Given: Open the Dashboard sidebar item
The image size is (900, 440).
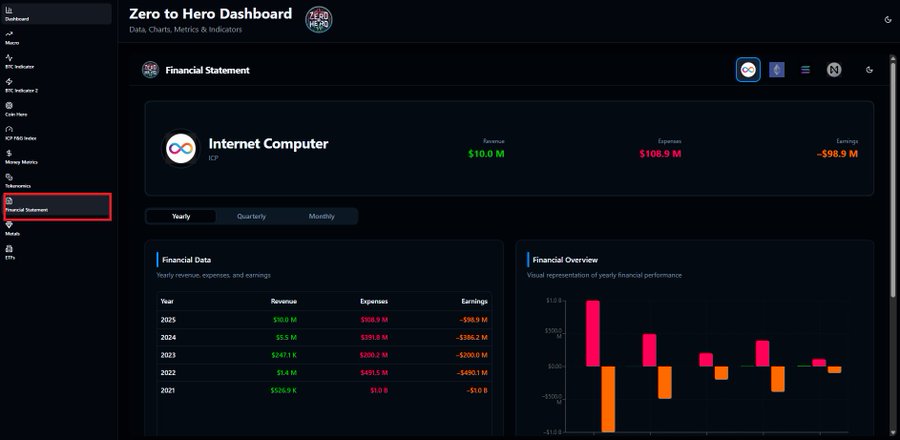Looking at the screenshot, I should tap(56, 14).
